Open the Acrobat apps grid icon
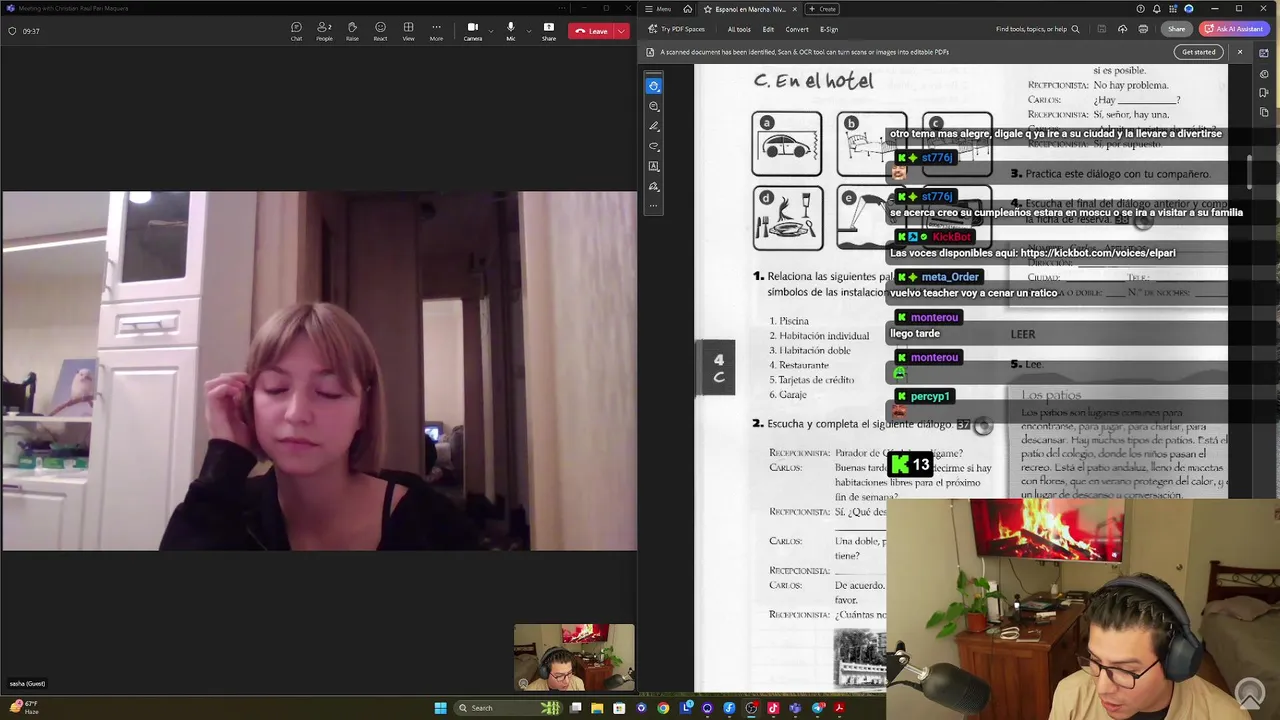 (x=1172, y=9)
